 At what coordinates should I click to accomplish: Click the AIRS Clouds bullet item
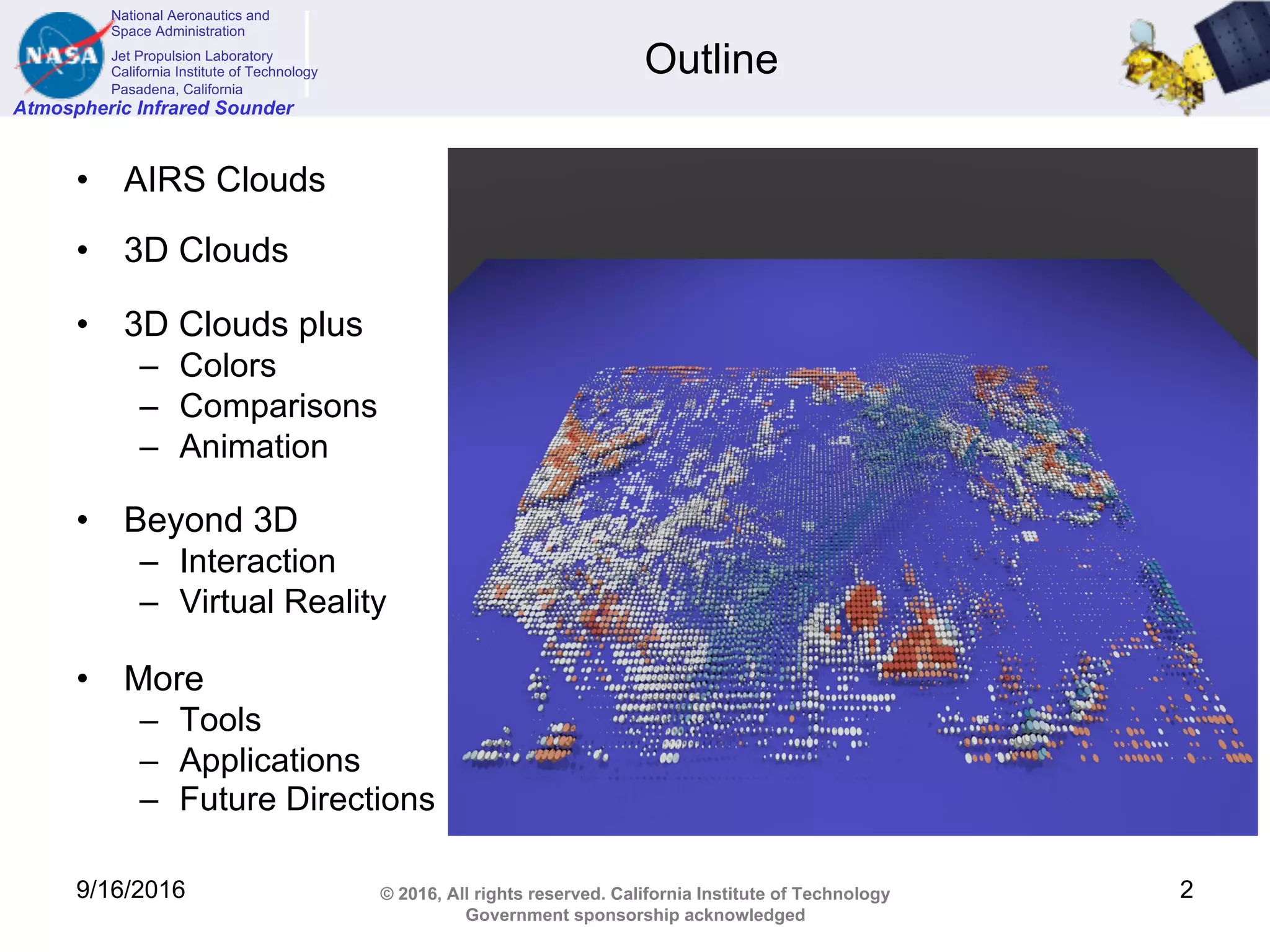(224, 180)
